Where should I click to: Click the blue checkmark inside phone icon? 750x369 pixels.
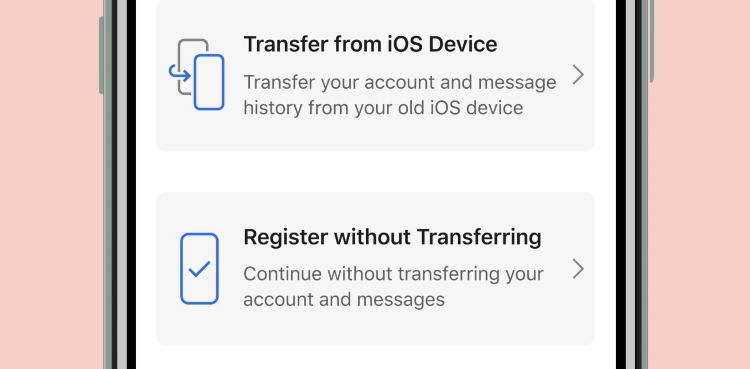click(199, 268)
